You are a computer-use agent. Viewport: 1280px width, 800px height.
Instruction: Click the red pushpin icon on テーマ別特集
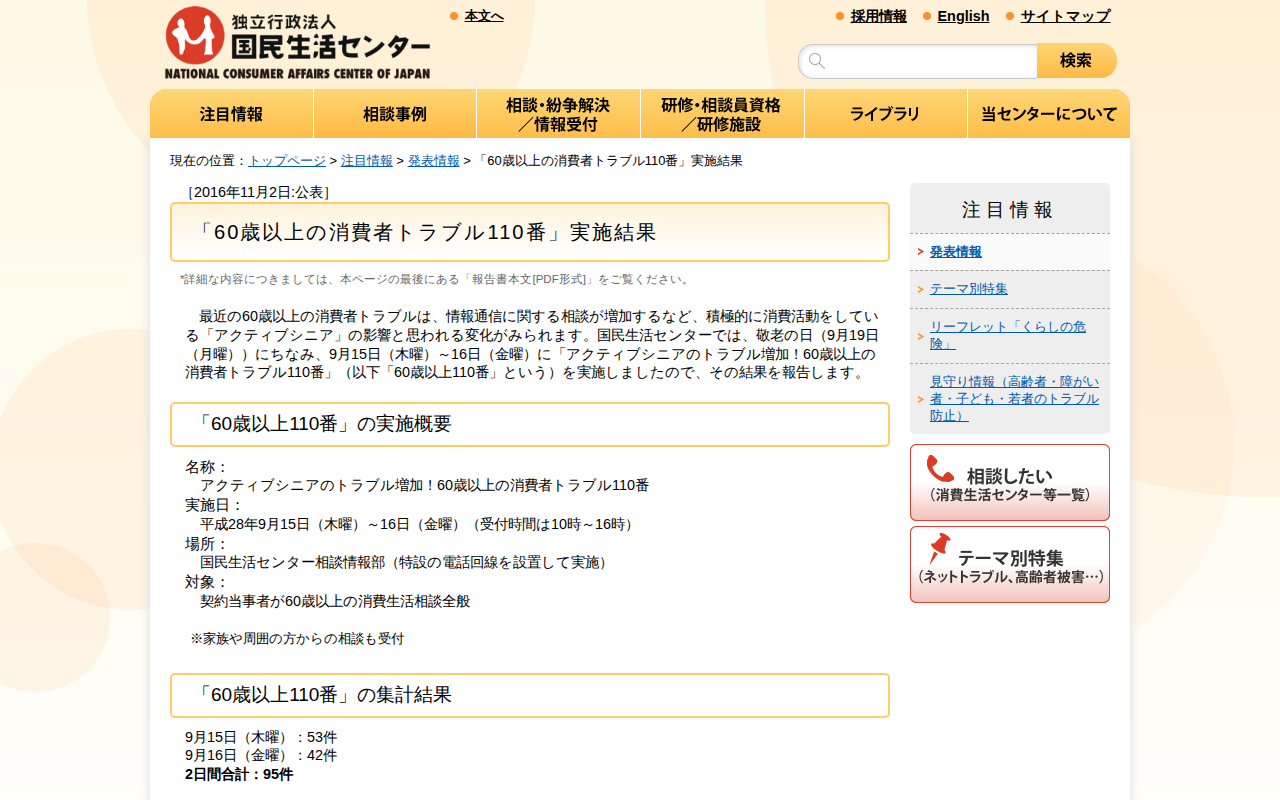(x=939, y=549)
